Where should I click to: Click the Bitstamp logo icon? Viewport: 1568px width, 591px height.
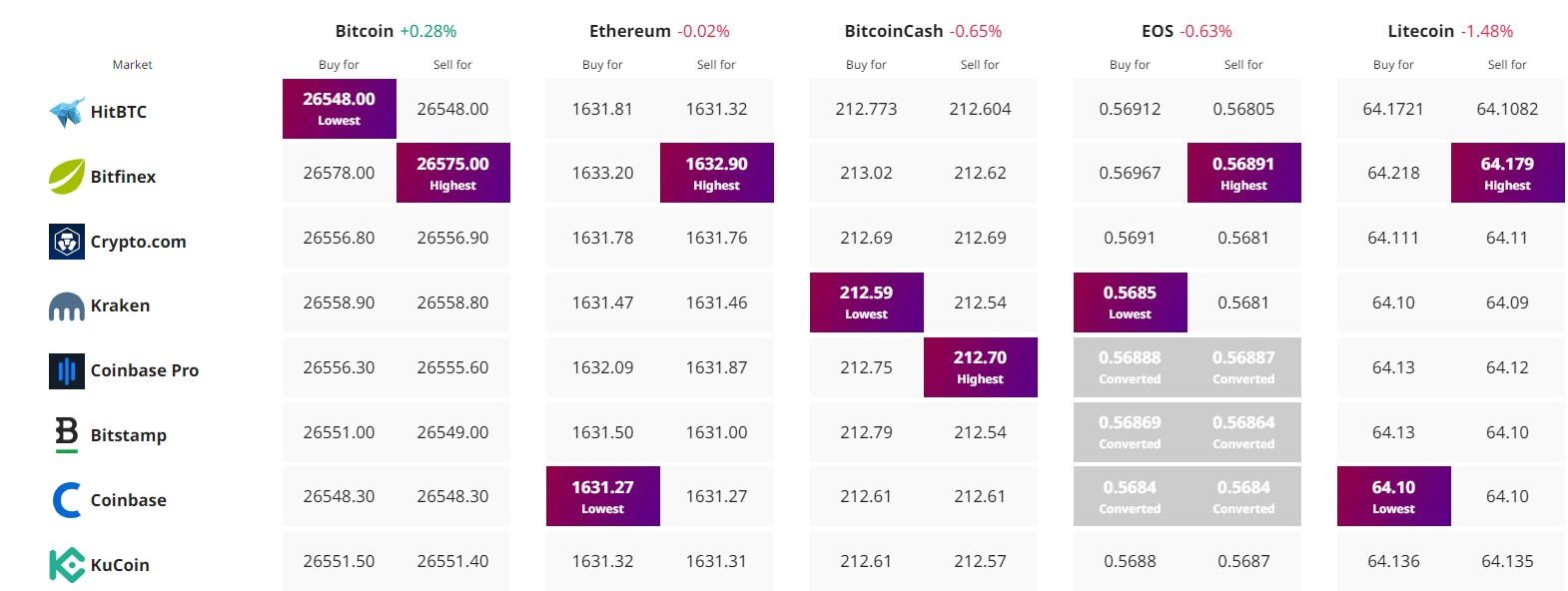coord(67,434)
